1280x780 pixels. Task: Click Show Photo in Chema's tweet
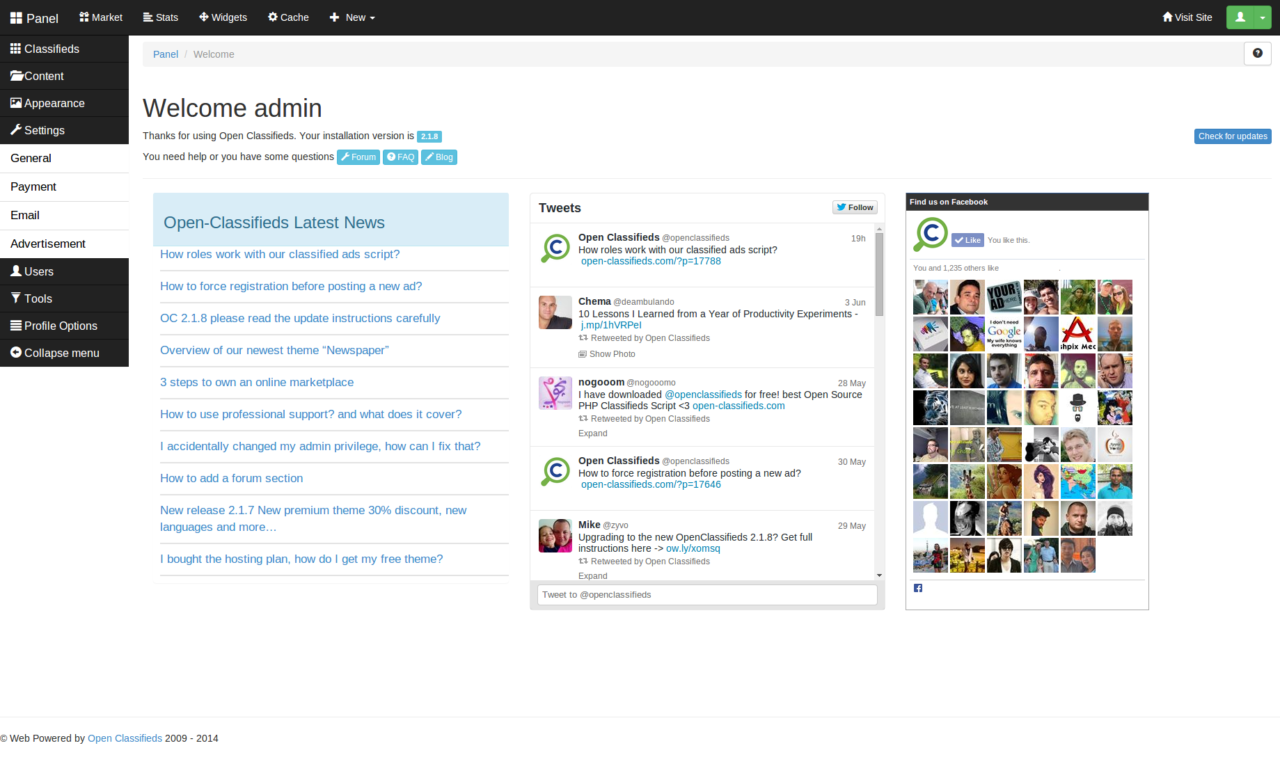[606, 354]
